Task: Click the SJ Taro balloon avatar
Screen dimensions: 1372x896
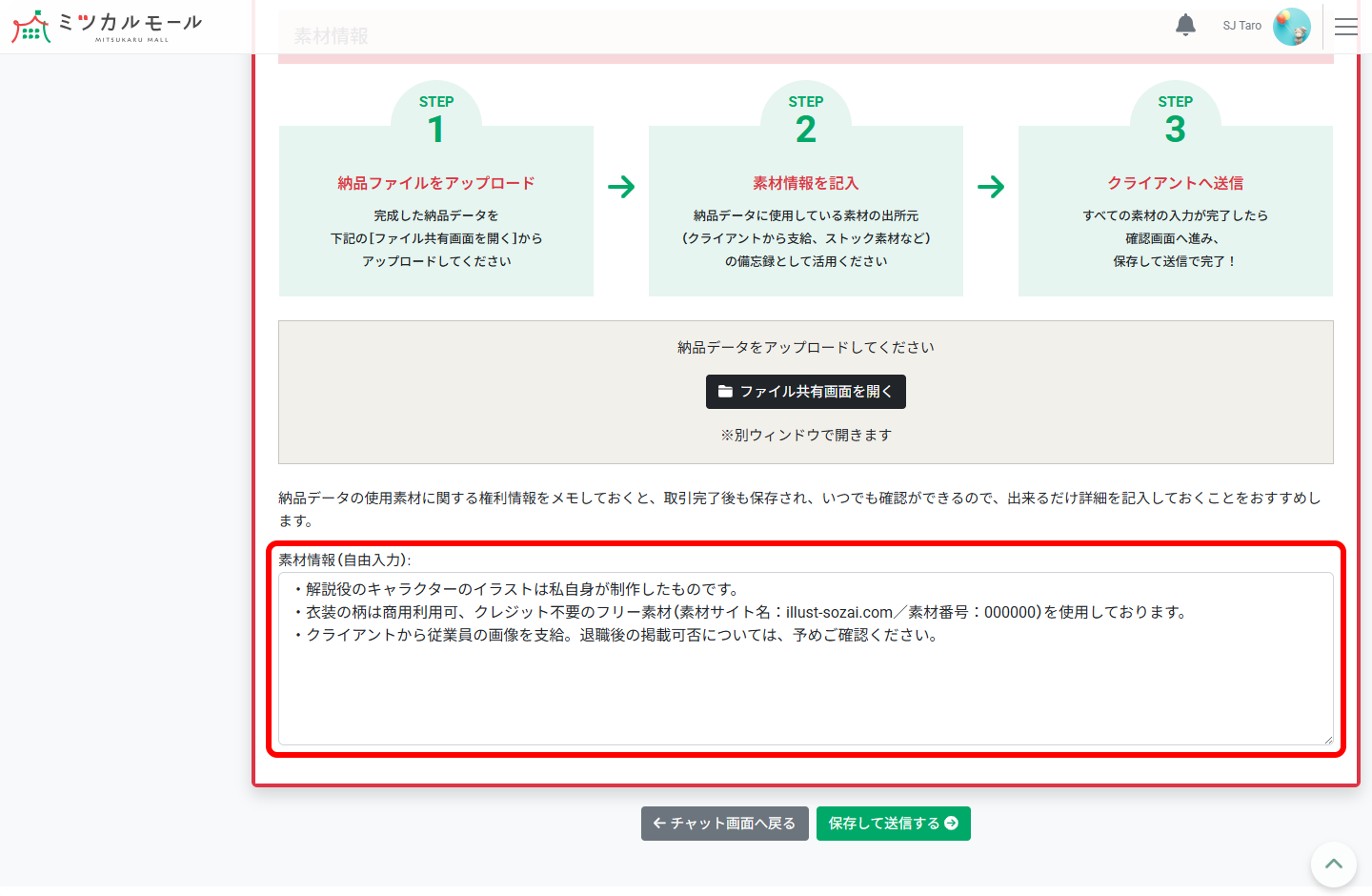Action: click(1292, 26)
